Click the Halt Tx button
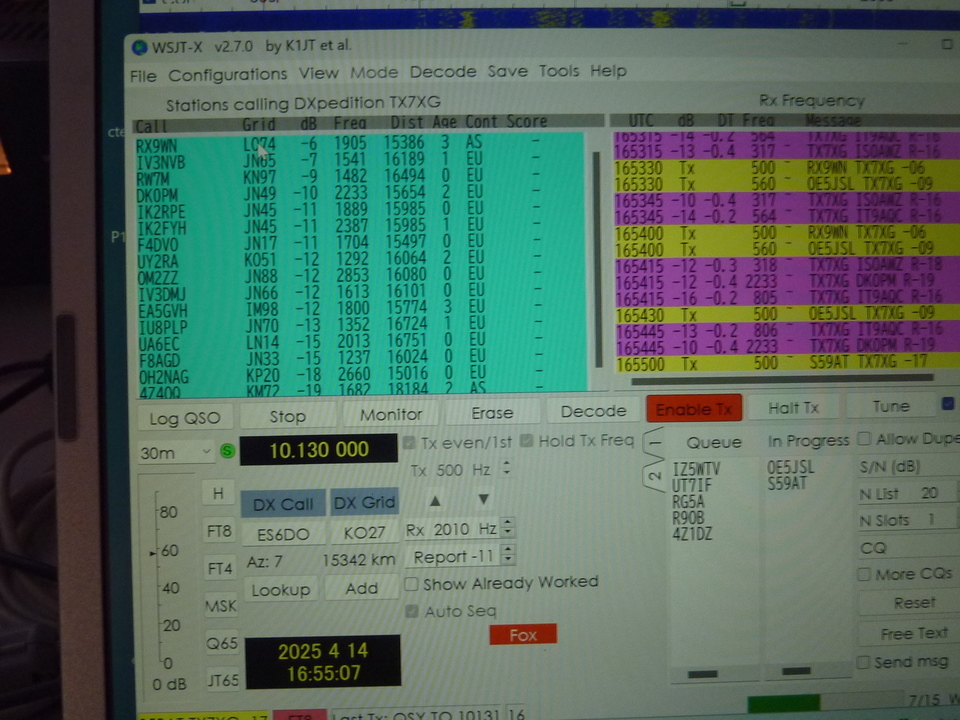This screenshot has width=960, height=720. tap(793, 407)
